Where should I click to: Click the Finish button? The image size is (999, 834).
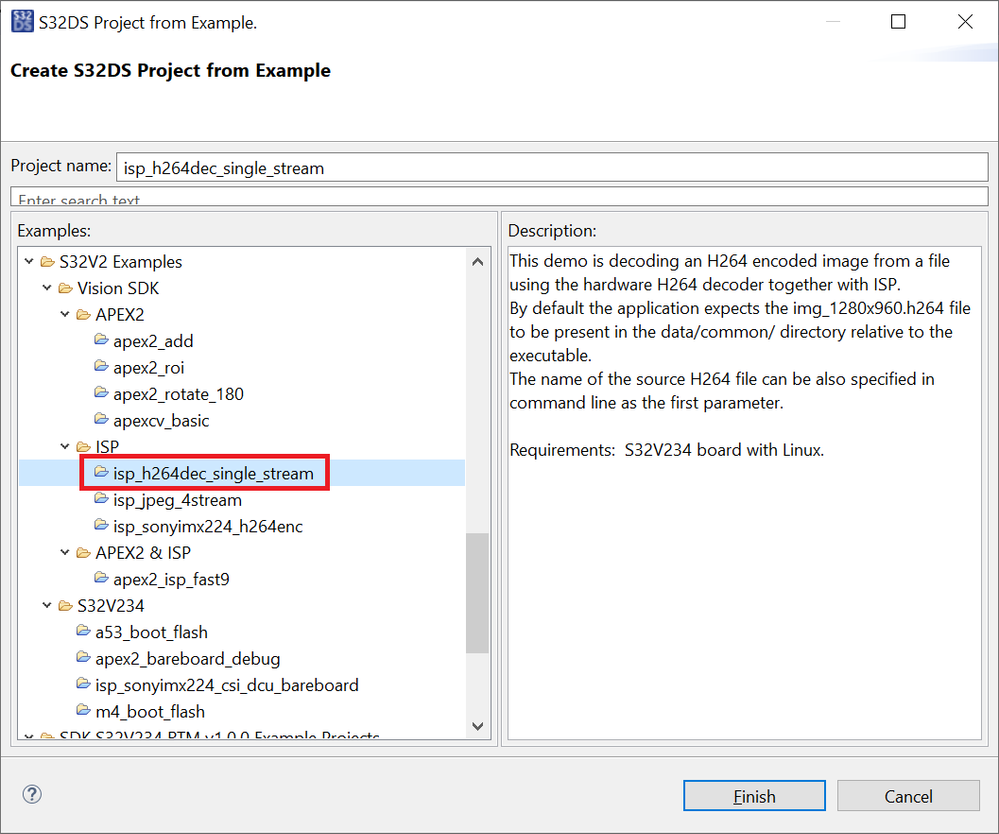pos(753,796)
